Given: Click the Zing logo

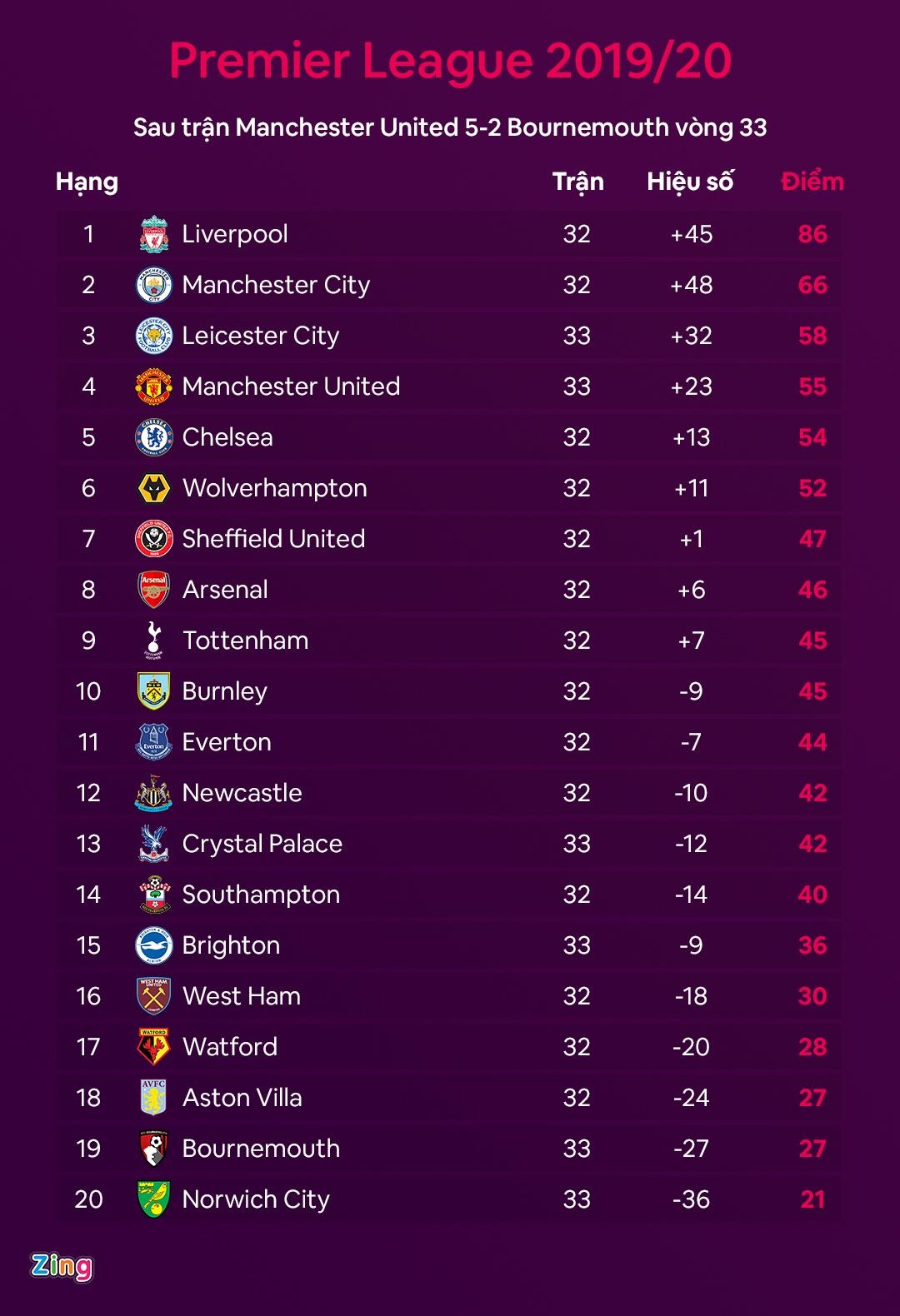Looking at the screenshot, I should [62, 1266].
